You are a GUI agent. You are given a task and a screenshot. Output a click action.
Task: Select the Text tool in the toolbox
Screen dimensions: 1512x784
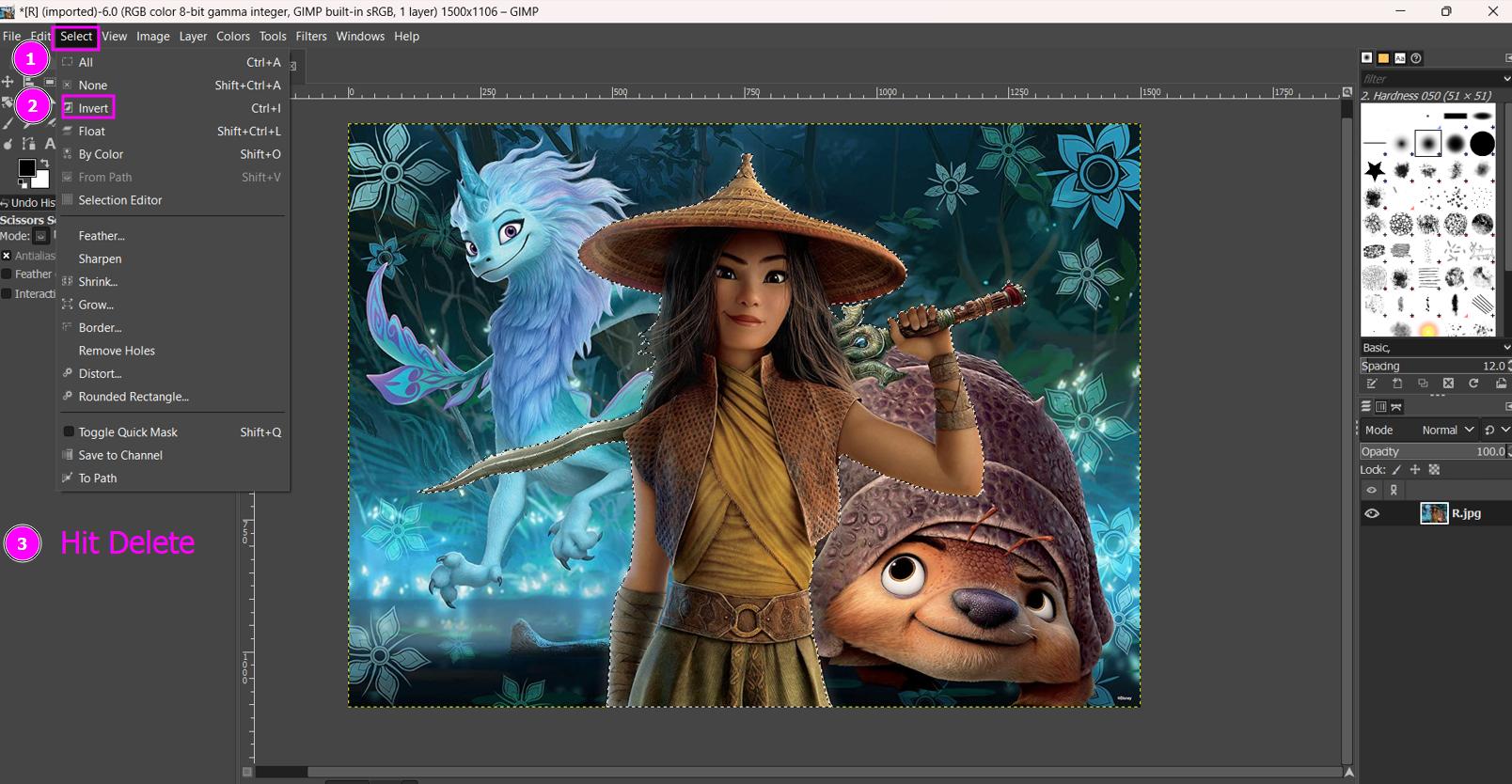(x=50, y=143)
